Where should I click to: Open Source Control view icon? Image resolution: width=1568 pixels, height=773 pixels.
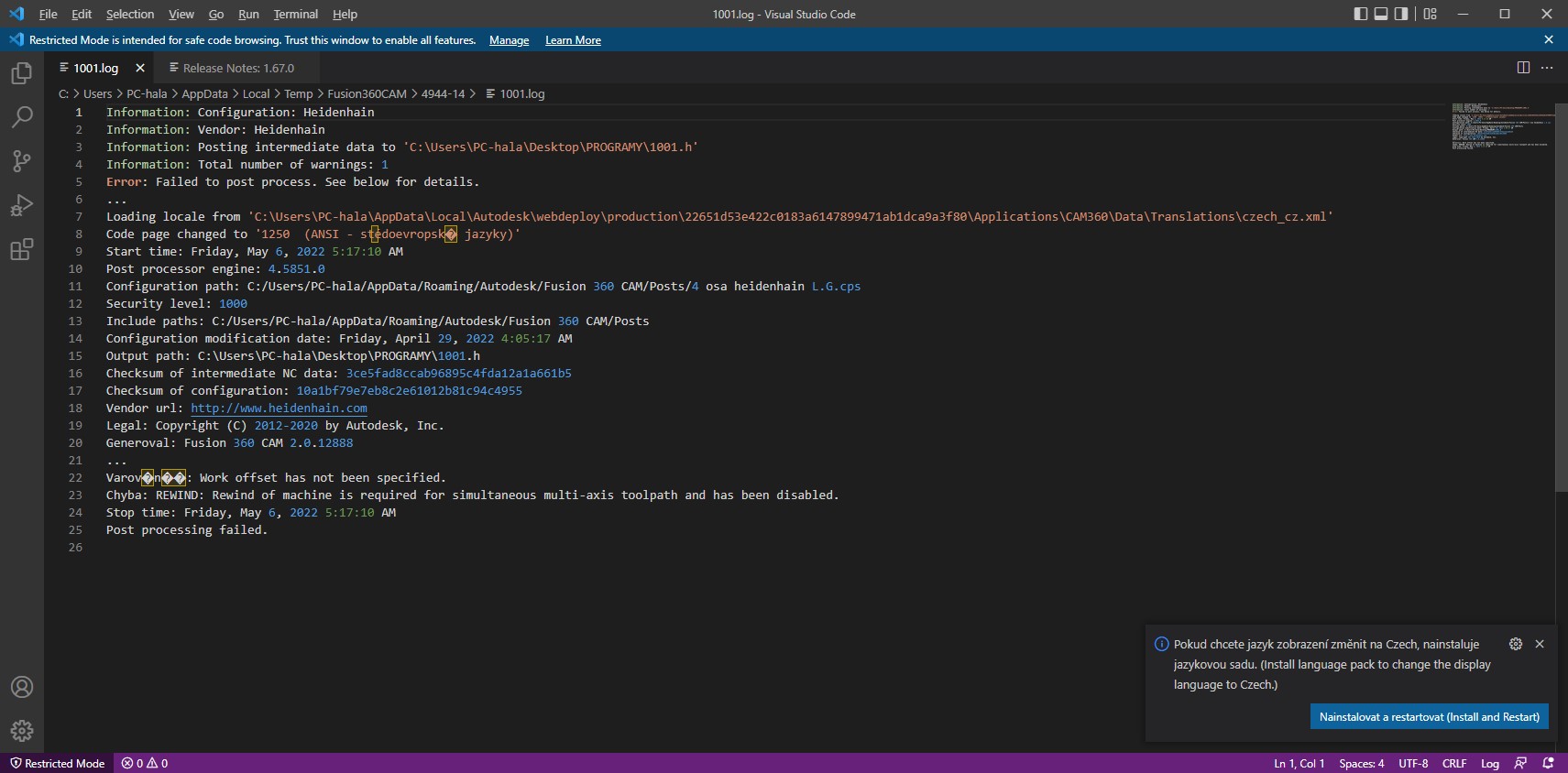22,161
